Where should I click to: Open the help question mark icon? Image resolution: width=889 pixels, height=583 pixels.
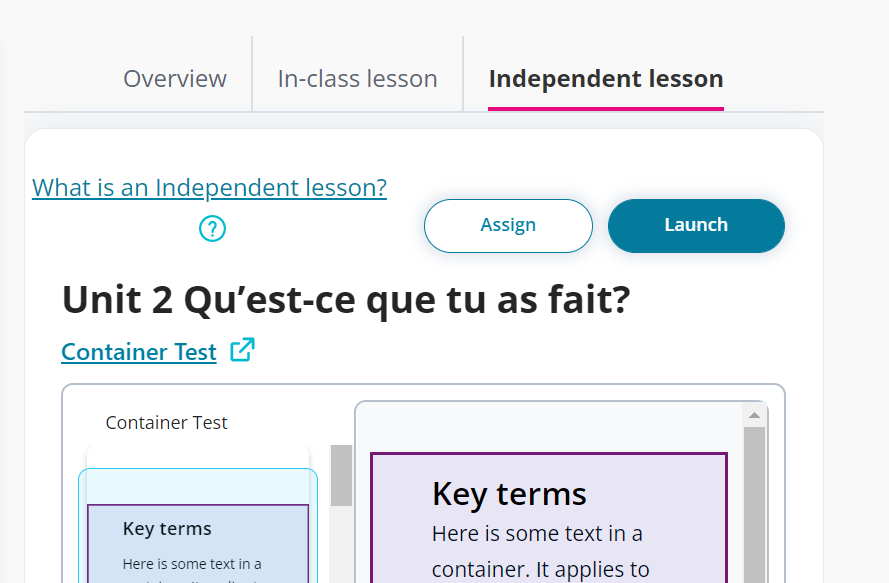[212, 229]
